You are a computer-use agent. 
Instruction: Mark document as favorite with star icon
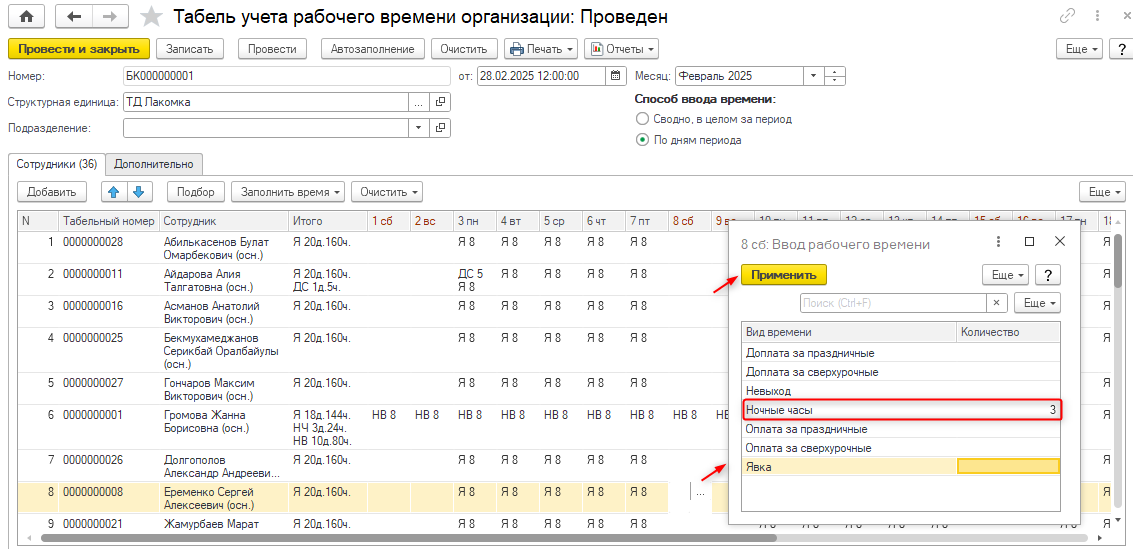click(151, 17)
